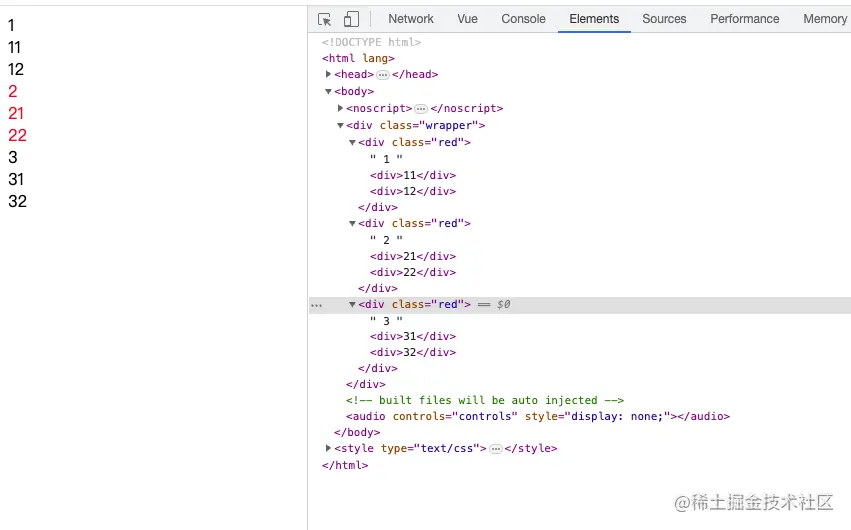Select the audio controls element line
Viewport: 851px width, 530px height.
(537, 416)
